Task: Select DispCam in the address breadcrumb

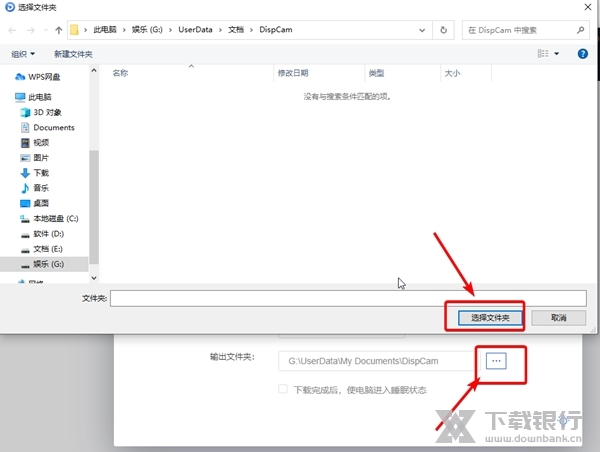Action: tap(276, 30)
